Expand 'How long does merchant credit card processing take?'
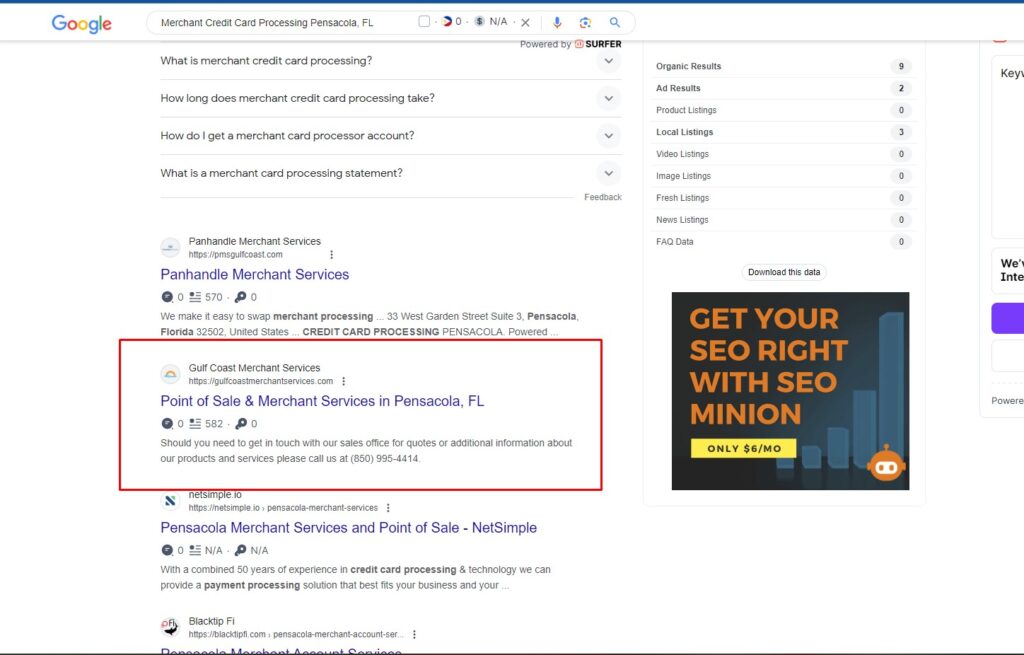The height and width of the screenshot is (655, 1024). pyautogui.click(x=391, y=99)
